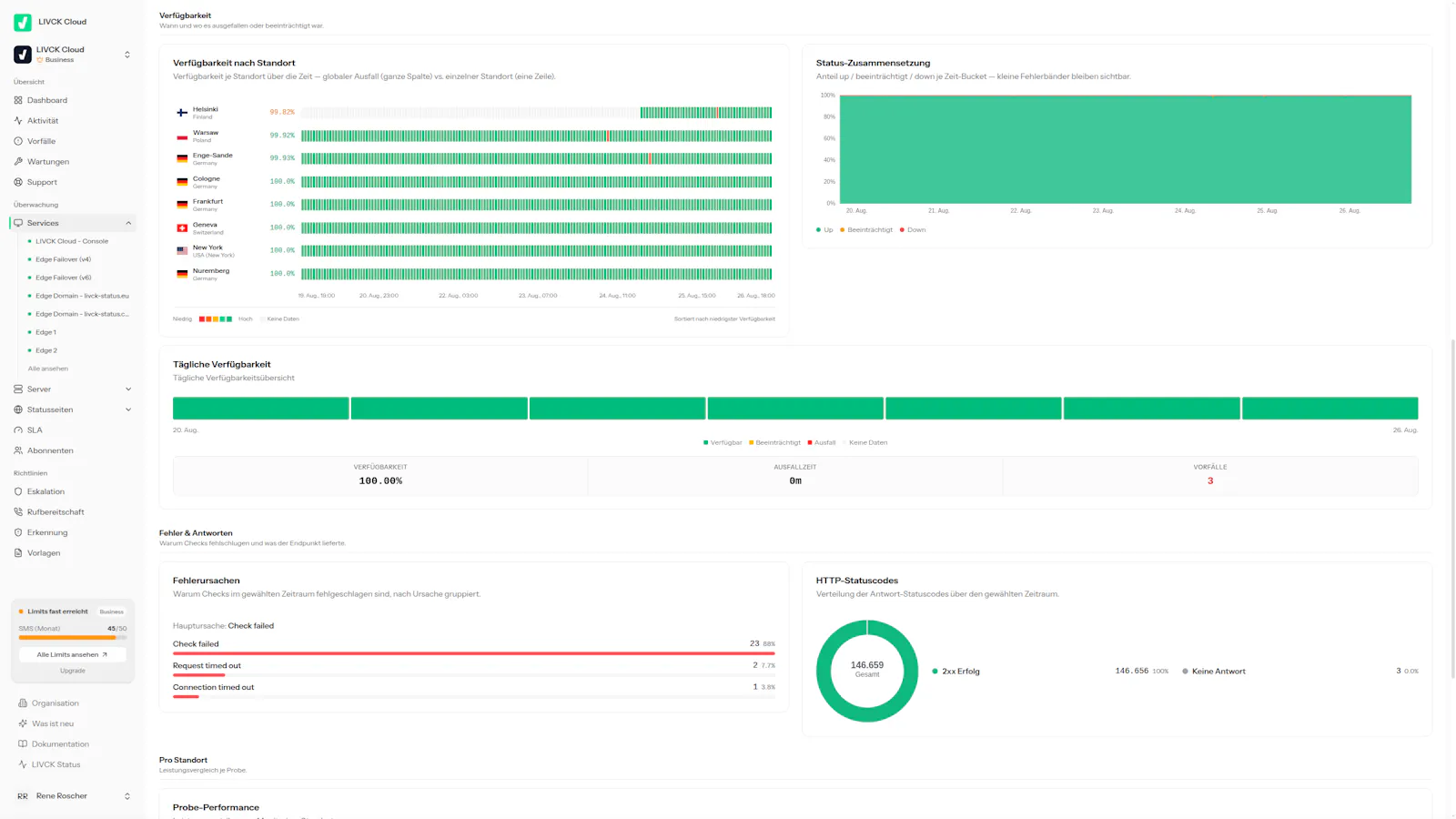The width and height of the screenshot is (1456, 819).
Task: Open the Rufbereitschaft menu label
Action: (x=56, y=511)
